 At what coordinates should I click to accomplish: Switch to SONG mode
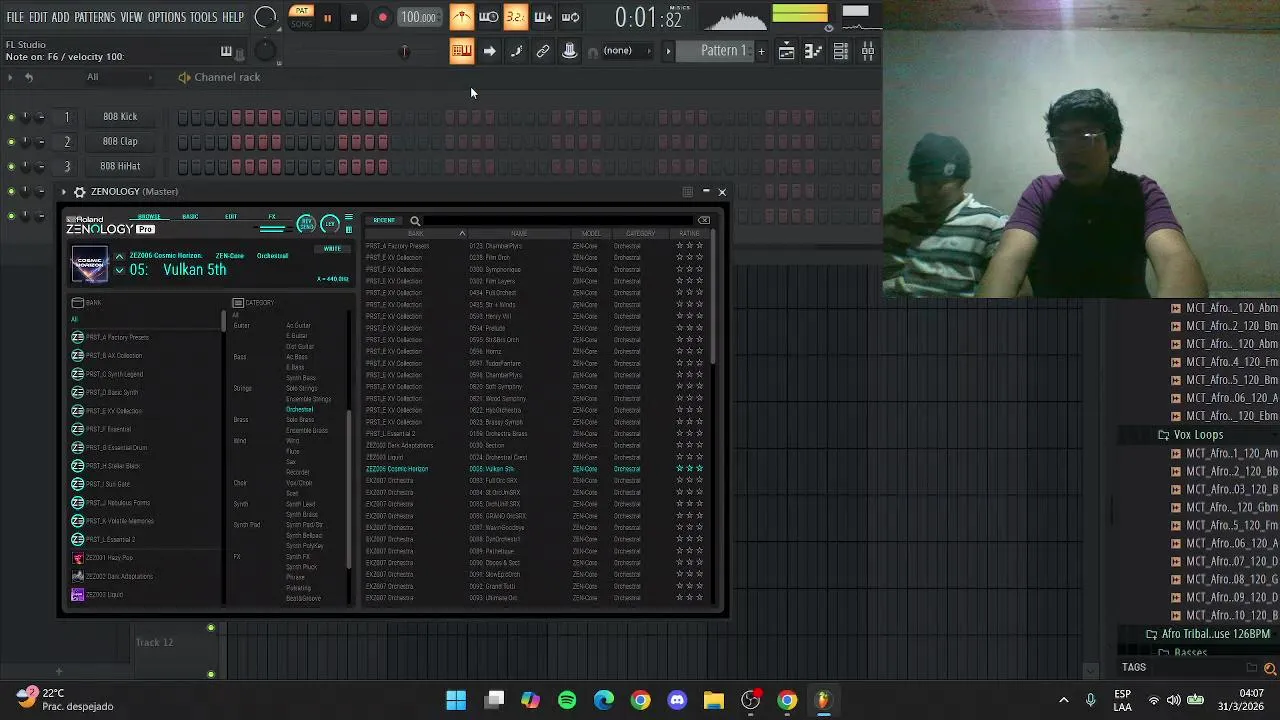(301, 23)
